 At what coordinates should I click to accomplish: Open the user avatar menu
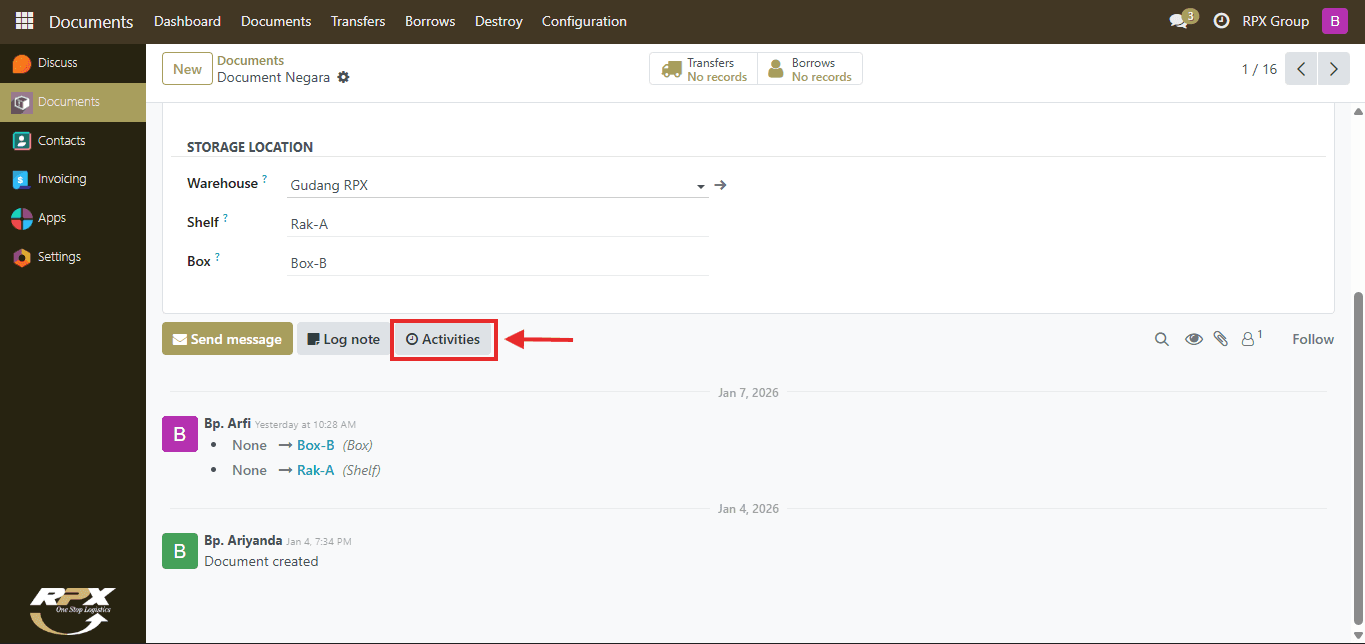coord(1335,21)
